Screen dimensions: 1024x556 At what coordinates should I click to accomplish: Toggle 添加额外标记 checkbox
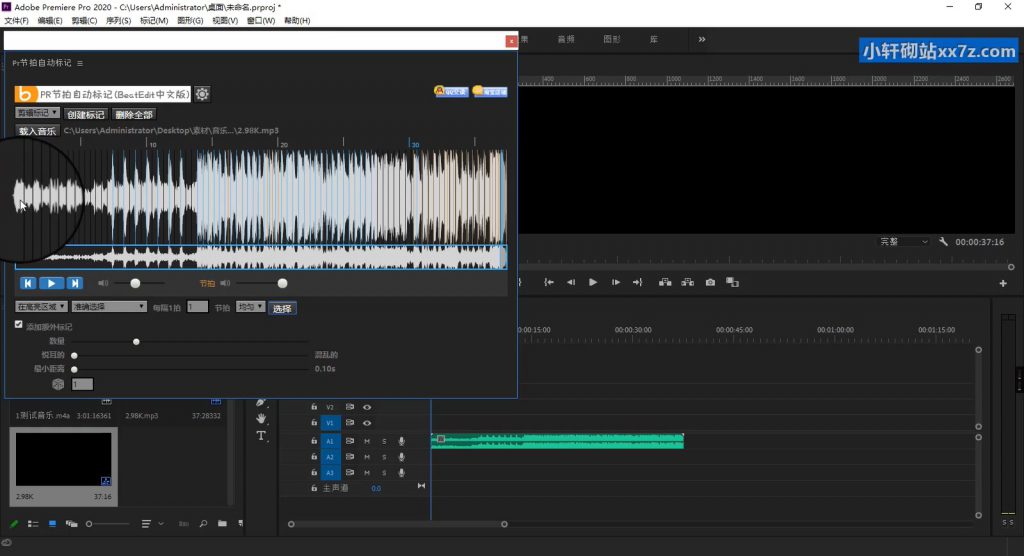click(x=18, y=324)
